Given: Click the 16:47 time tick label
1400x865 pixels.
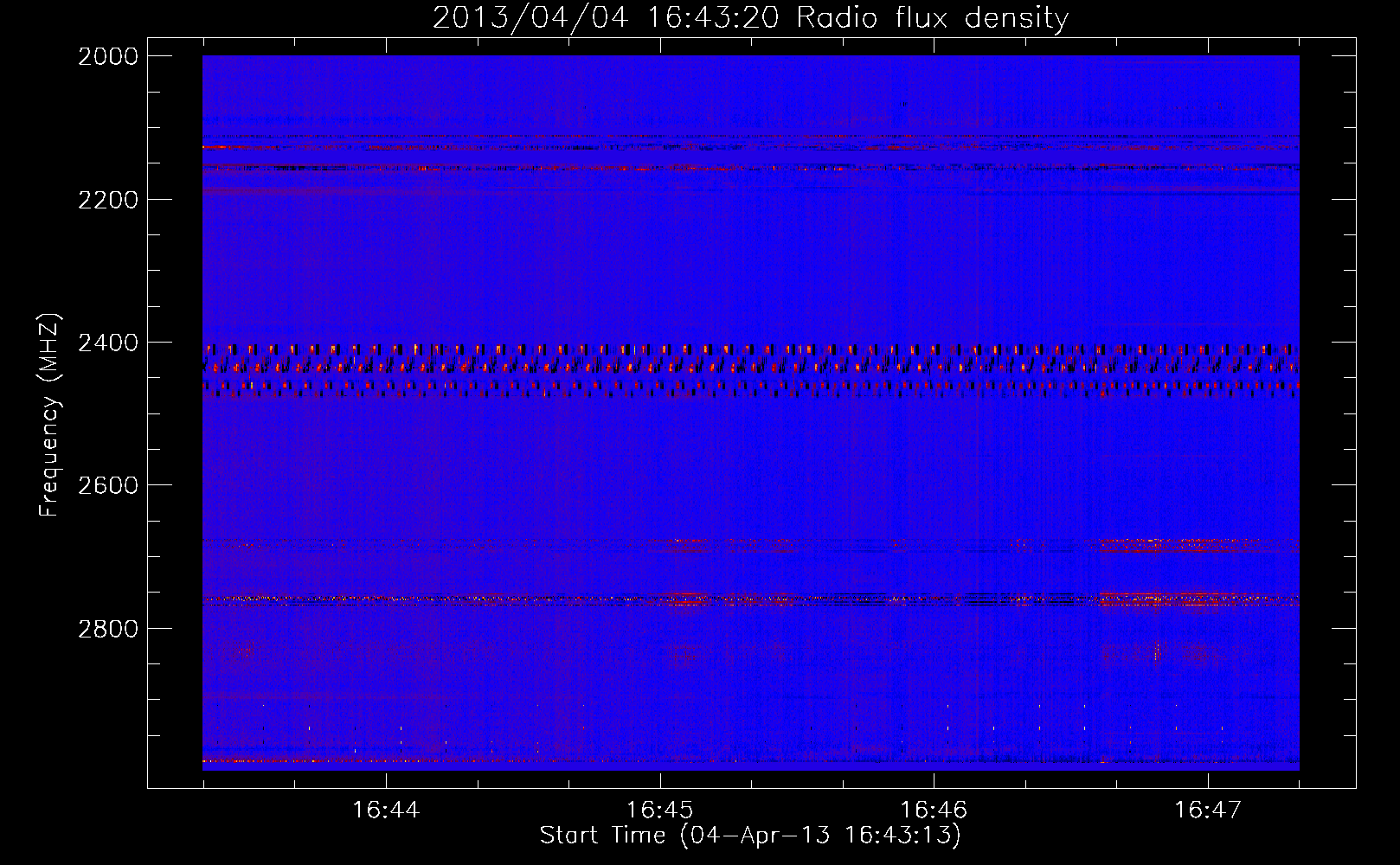Looking at the screenshot, I should 1208,811.
